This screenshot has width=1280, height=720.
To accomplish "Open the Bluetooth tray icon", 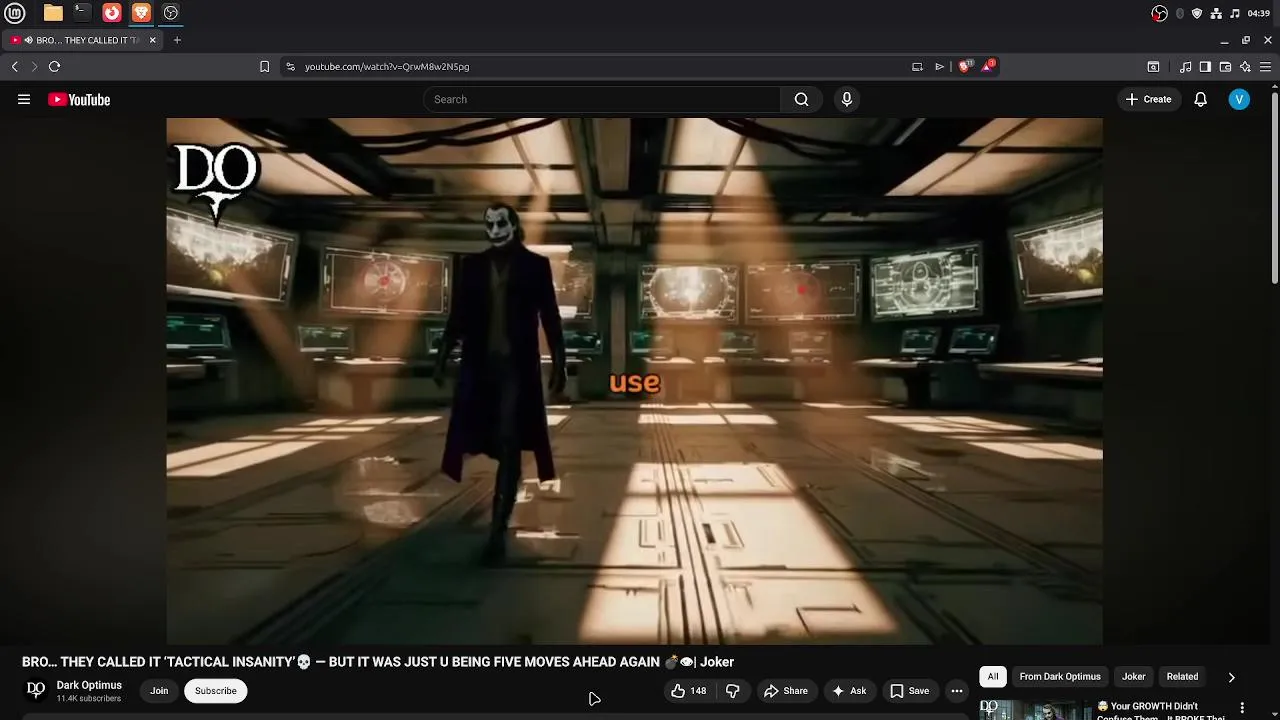I will pos(1180,13).
